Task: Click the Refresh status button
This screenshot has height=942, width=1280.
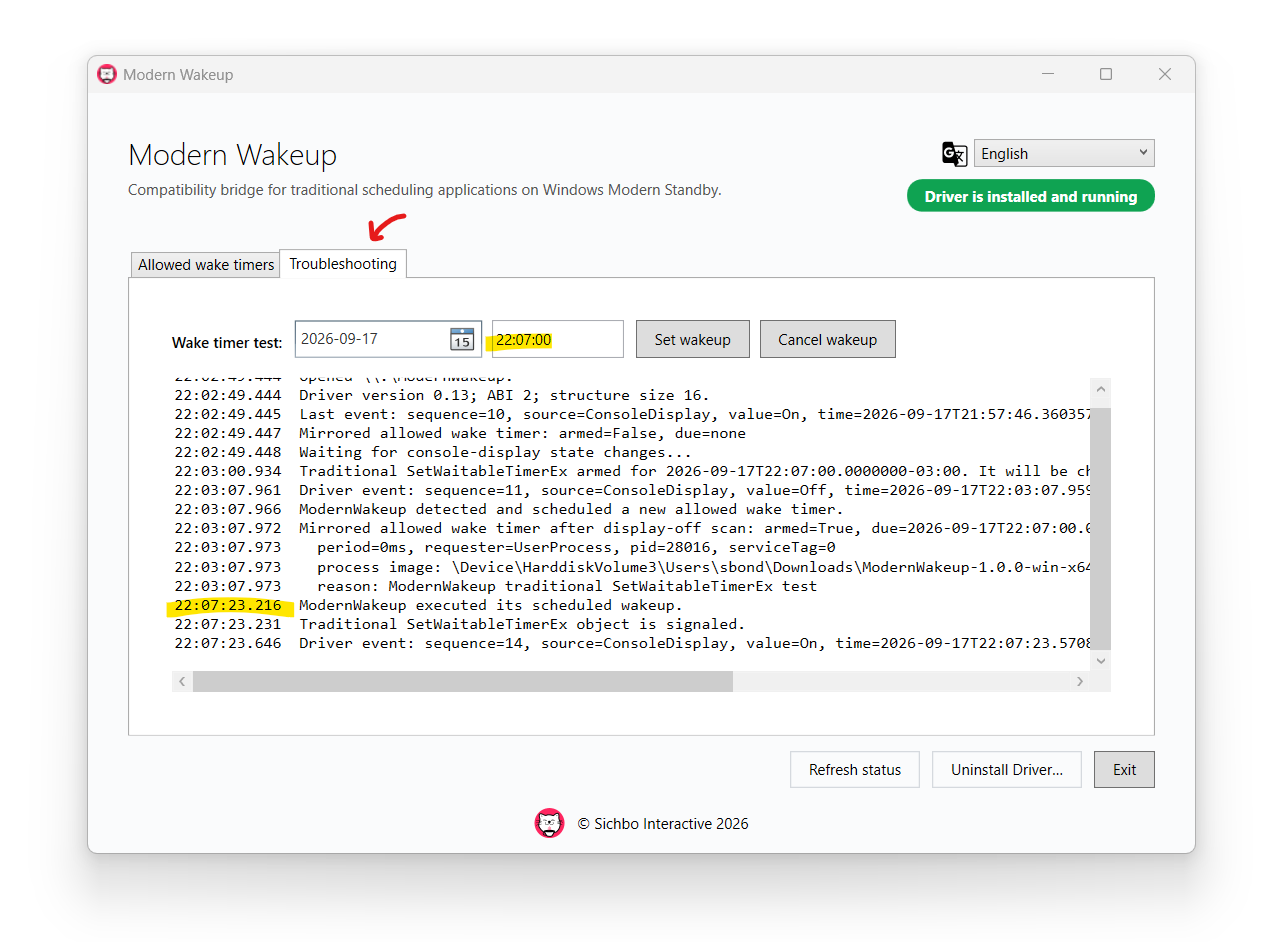Action: (x=855, y=770)
